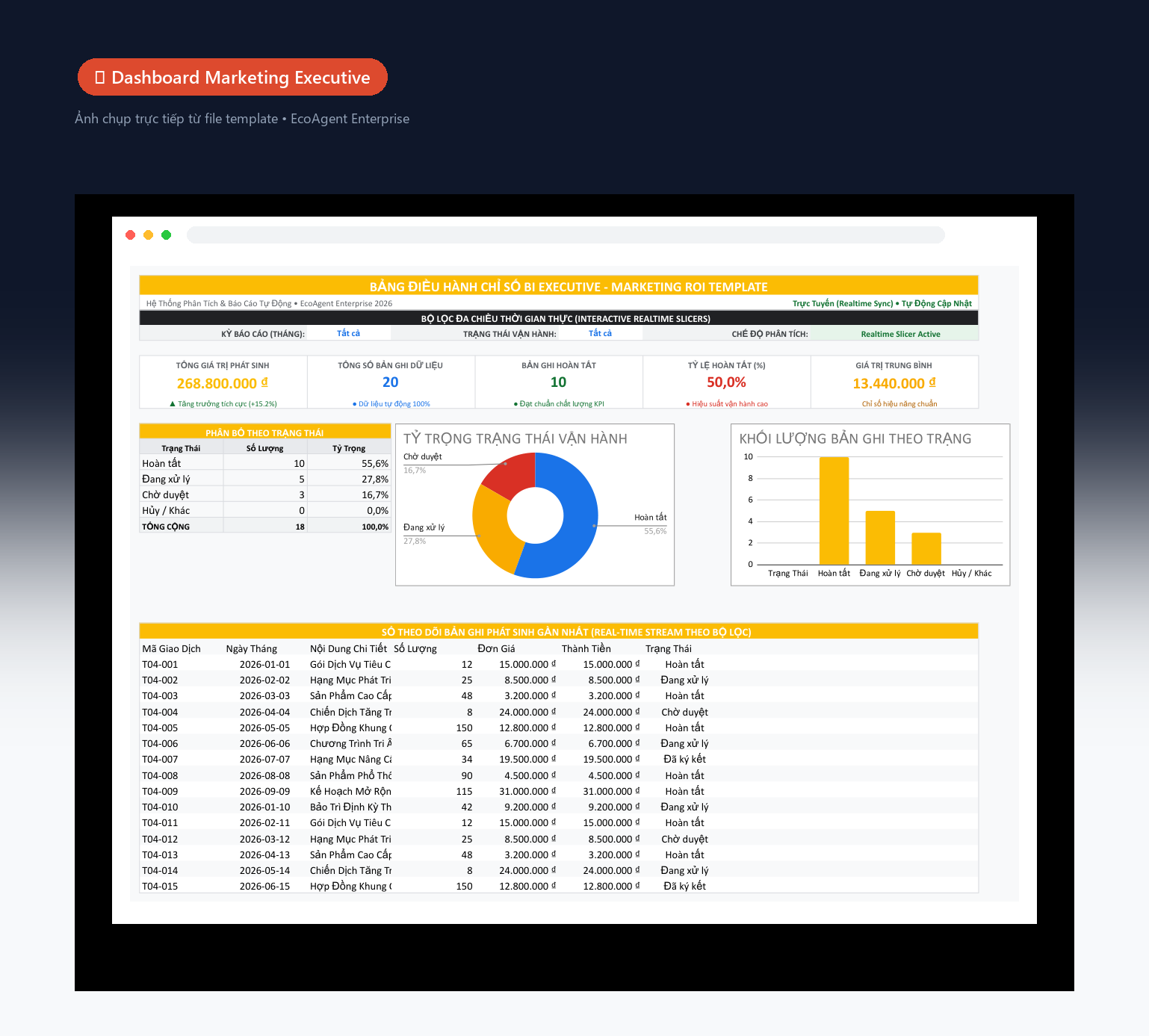Click the Mã Giao Dịch column header

pos(171,648)
